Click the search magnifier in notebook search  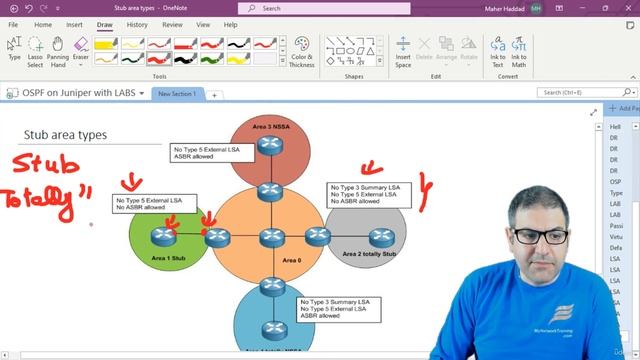pos(626,93)
